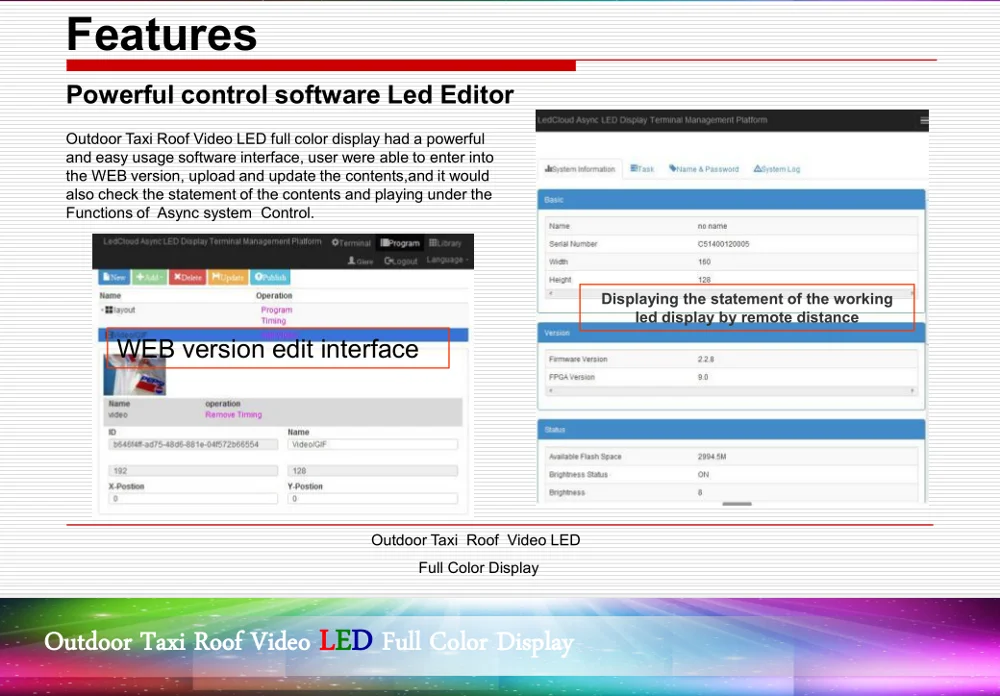The width and height of the screenshot is (1000, 696).
Task: Switch to the Task tab
Action: (x=643, y=169)
